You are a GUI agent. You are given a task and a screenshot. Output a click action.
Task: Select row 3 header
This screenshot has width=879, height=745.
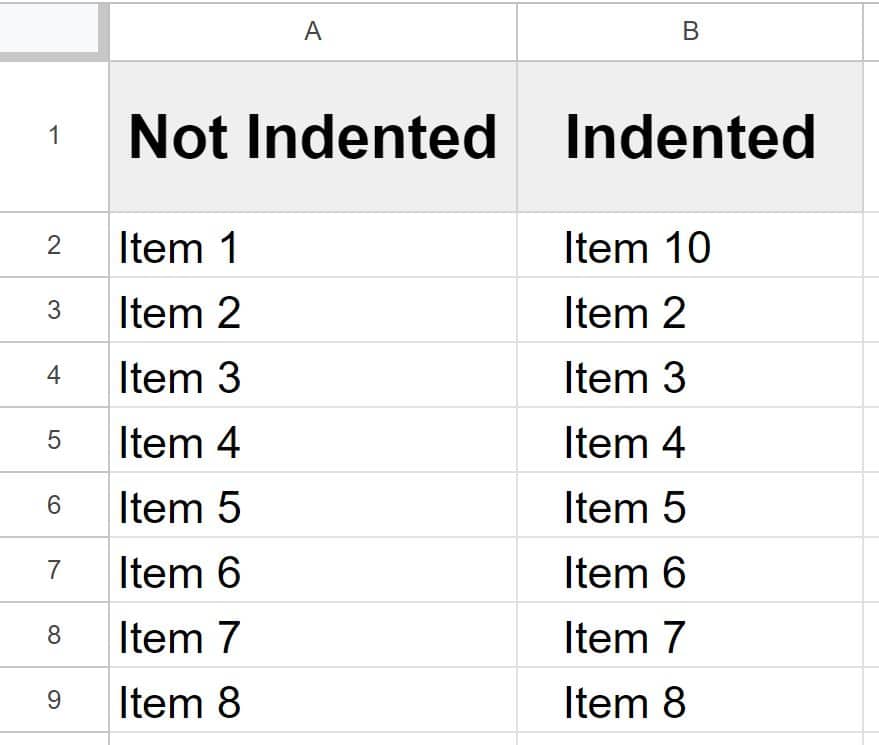[52, 312]
